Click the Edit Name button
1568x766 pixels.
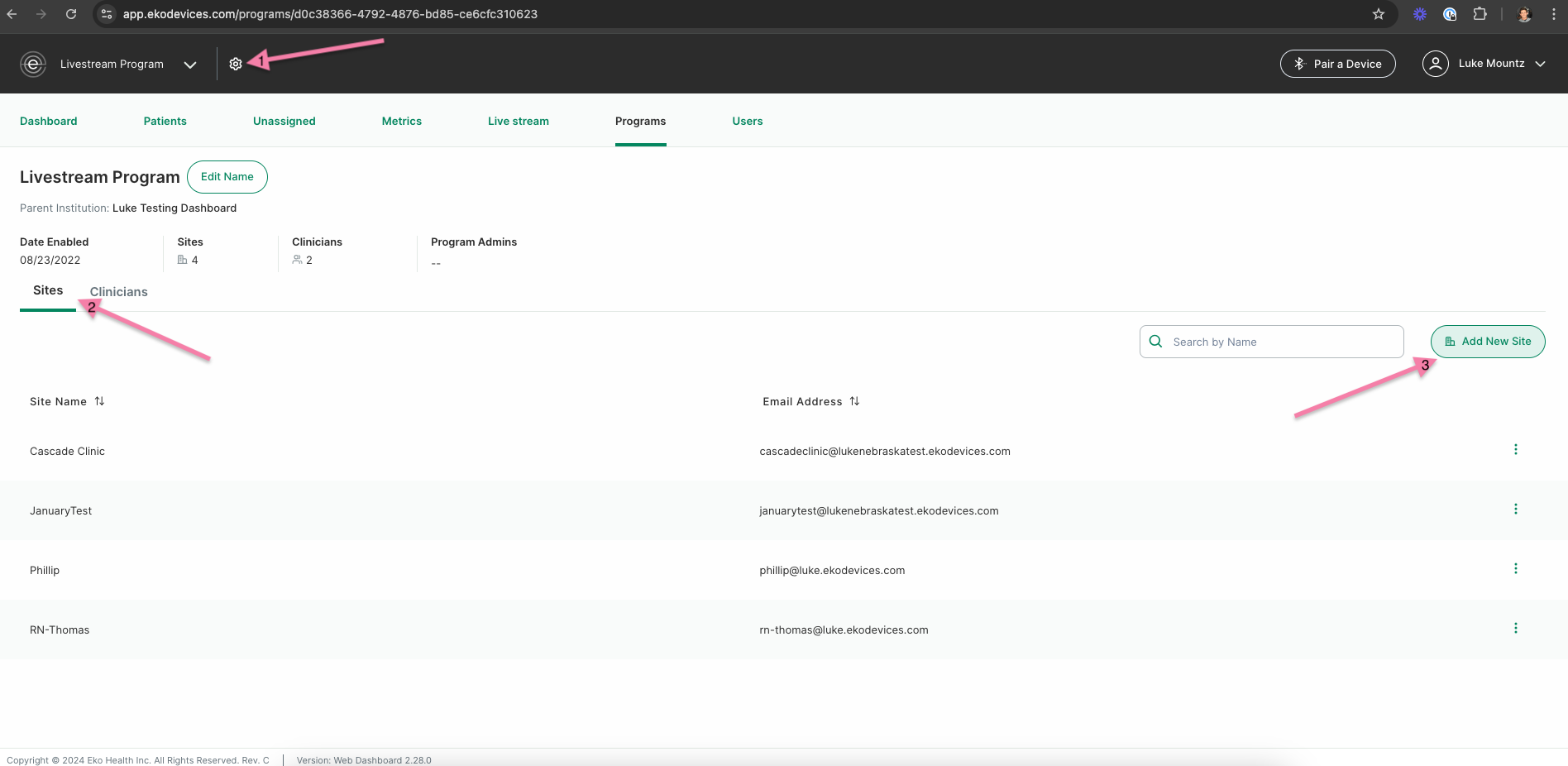click(x=227, y=177)
